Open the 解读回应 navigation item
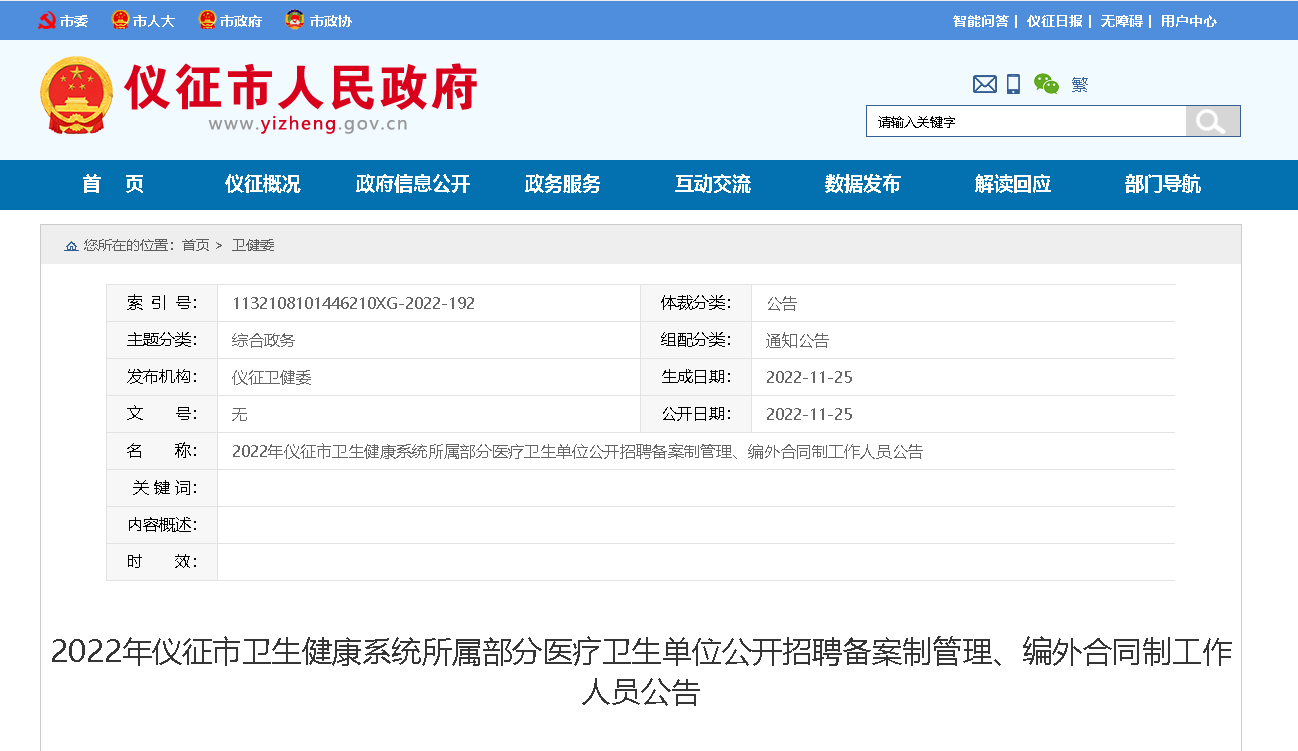Image resolution: width=1298 pixels, height=751 pixels. pos(1013,184)
